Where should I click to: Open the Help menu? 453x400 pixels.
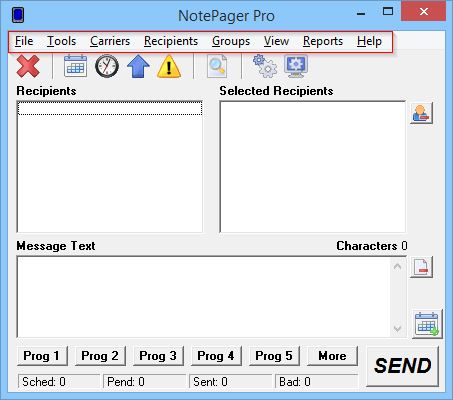point(369,41)
